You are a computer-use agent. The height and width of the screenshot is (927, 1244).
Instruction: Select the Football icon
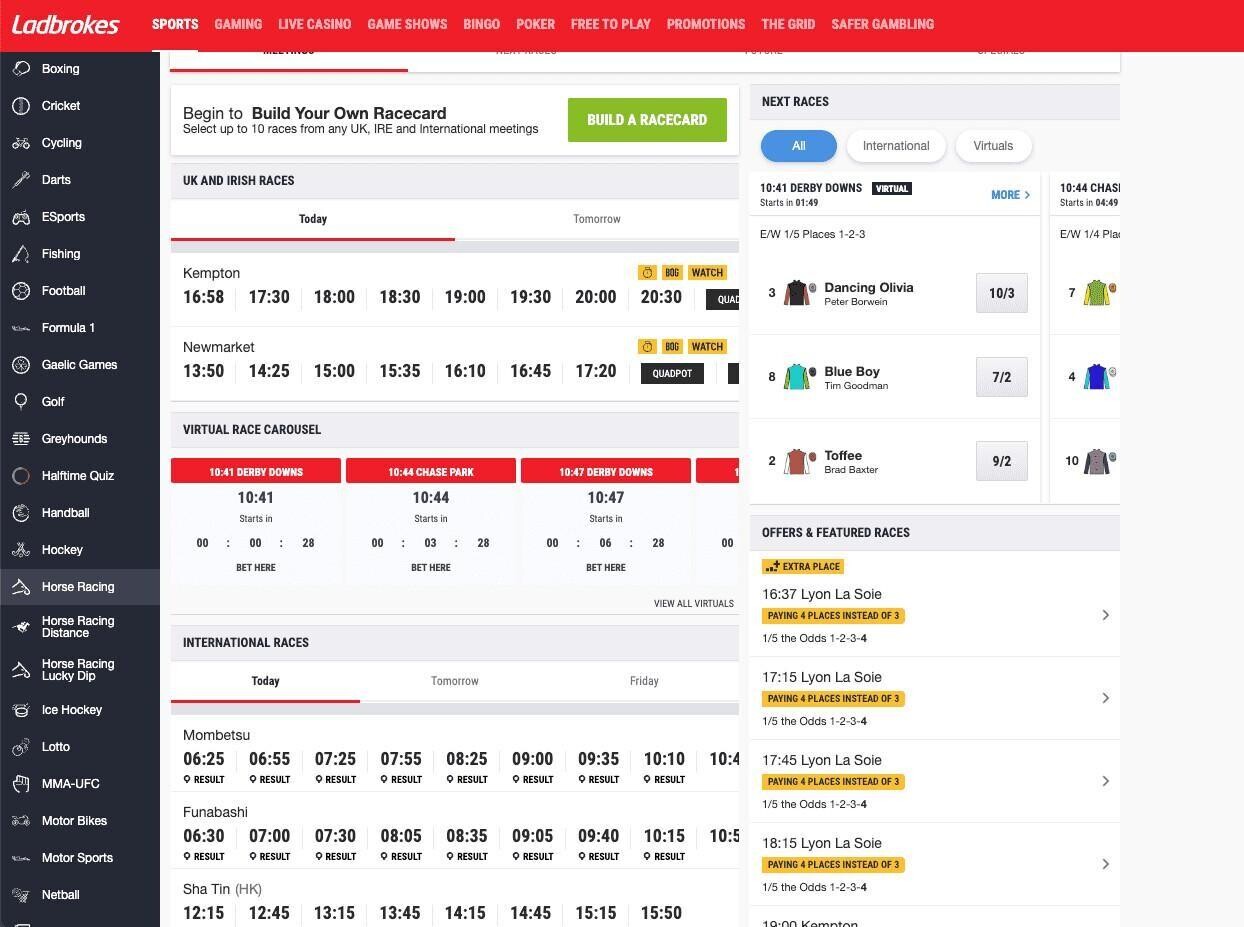(21, 291)
